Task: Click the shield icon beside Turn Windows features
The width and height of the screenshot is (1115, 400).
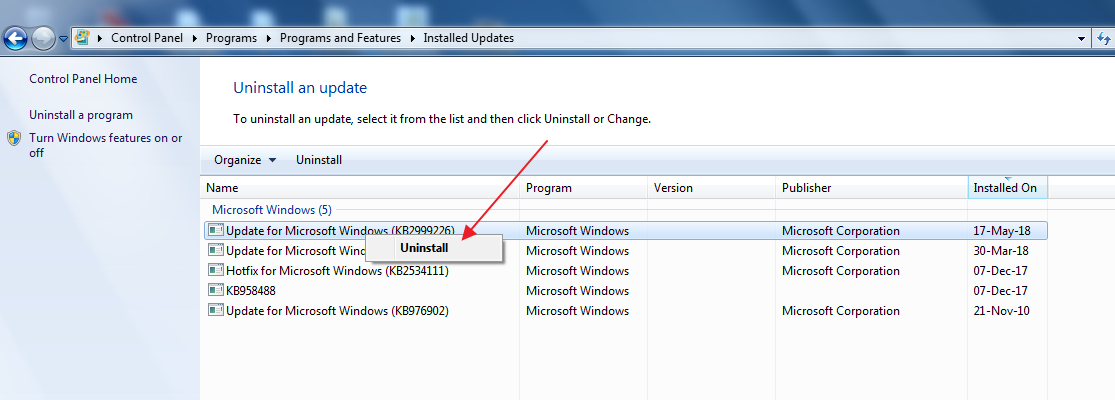Action: pyautogui.click(x=14, y=139)
